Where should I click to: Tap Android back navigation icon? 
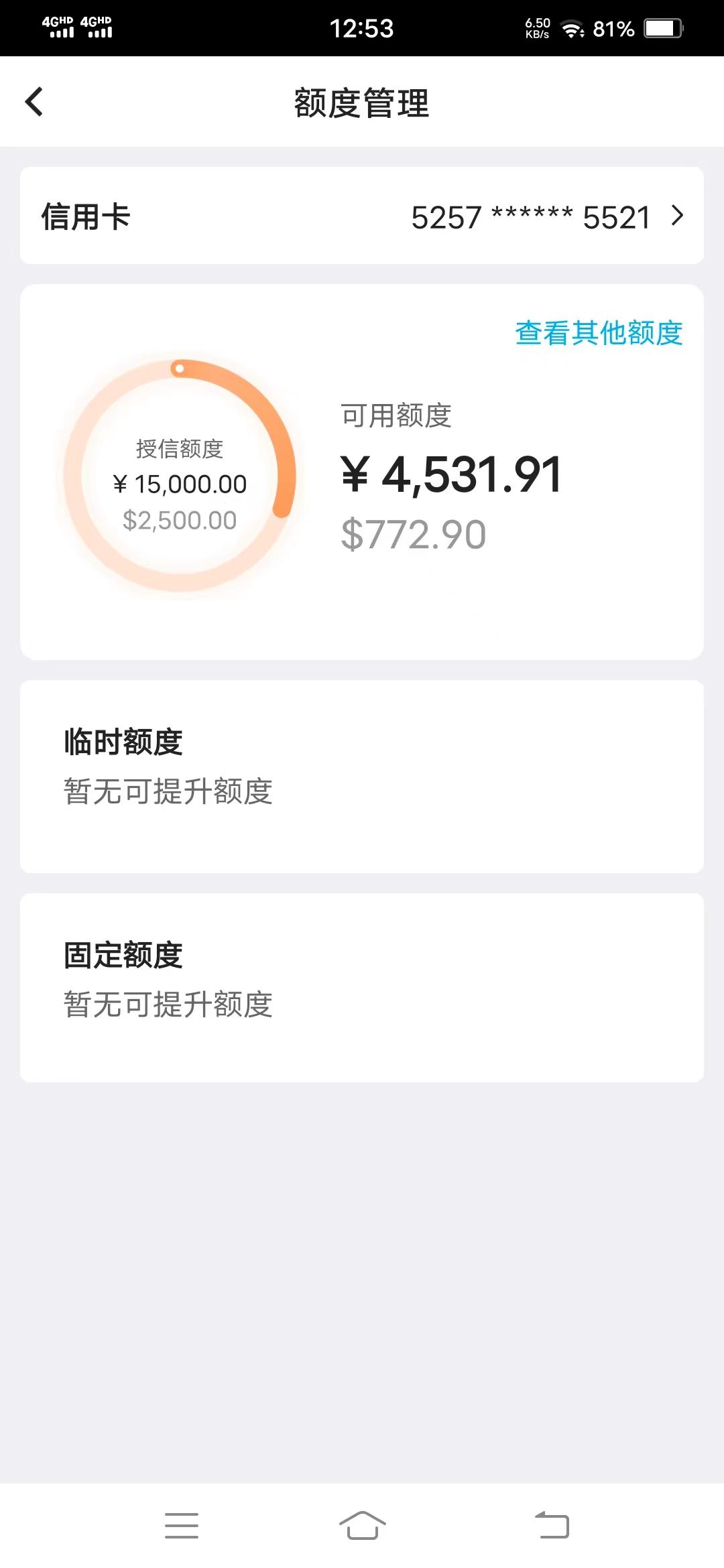(x=551, y=1525)
